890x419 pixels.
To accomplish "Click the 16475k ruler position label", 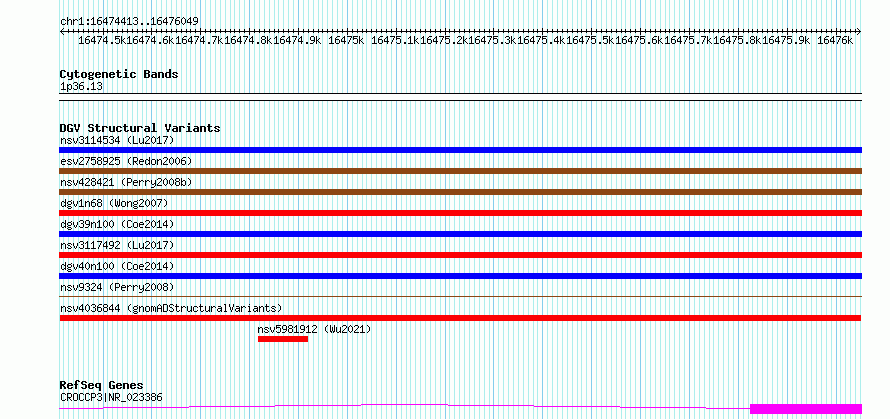I will click(346, 40).
